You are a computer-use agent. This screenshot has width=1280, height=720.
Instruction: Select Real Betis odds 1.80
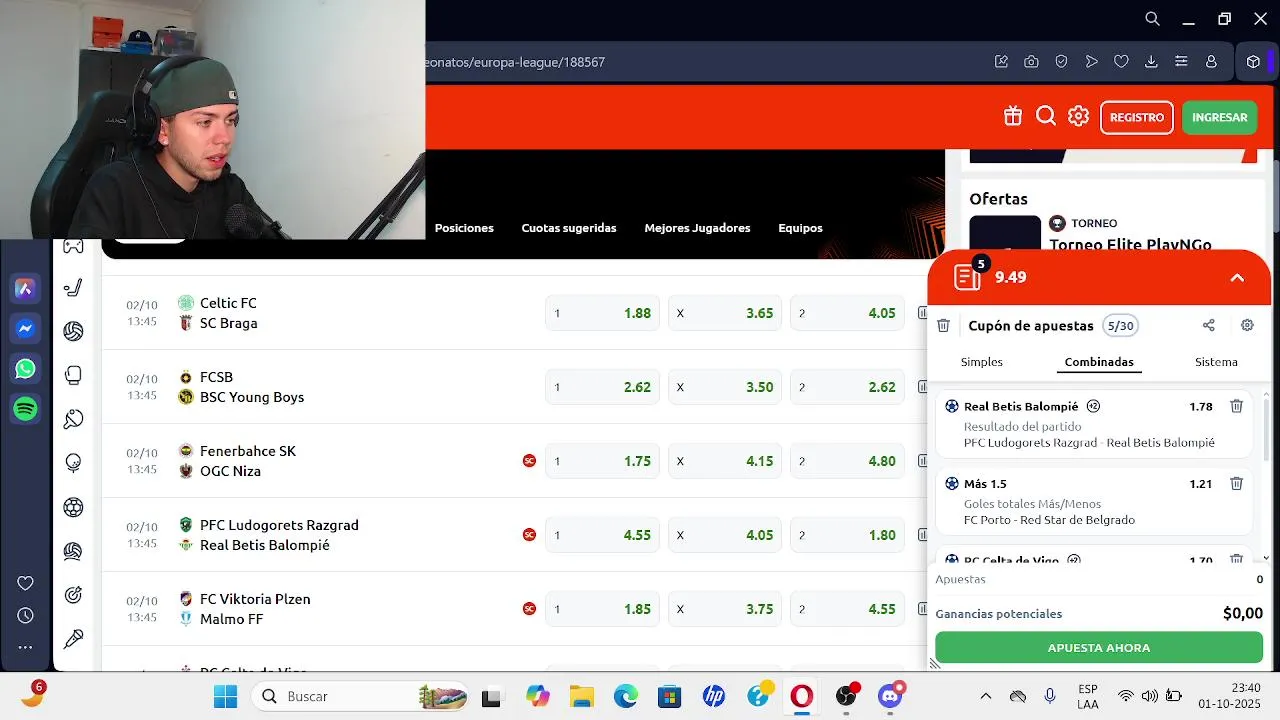[847, 535]
